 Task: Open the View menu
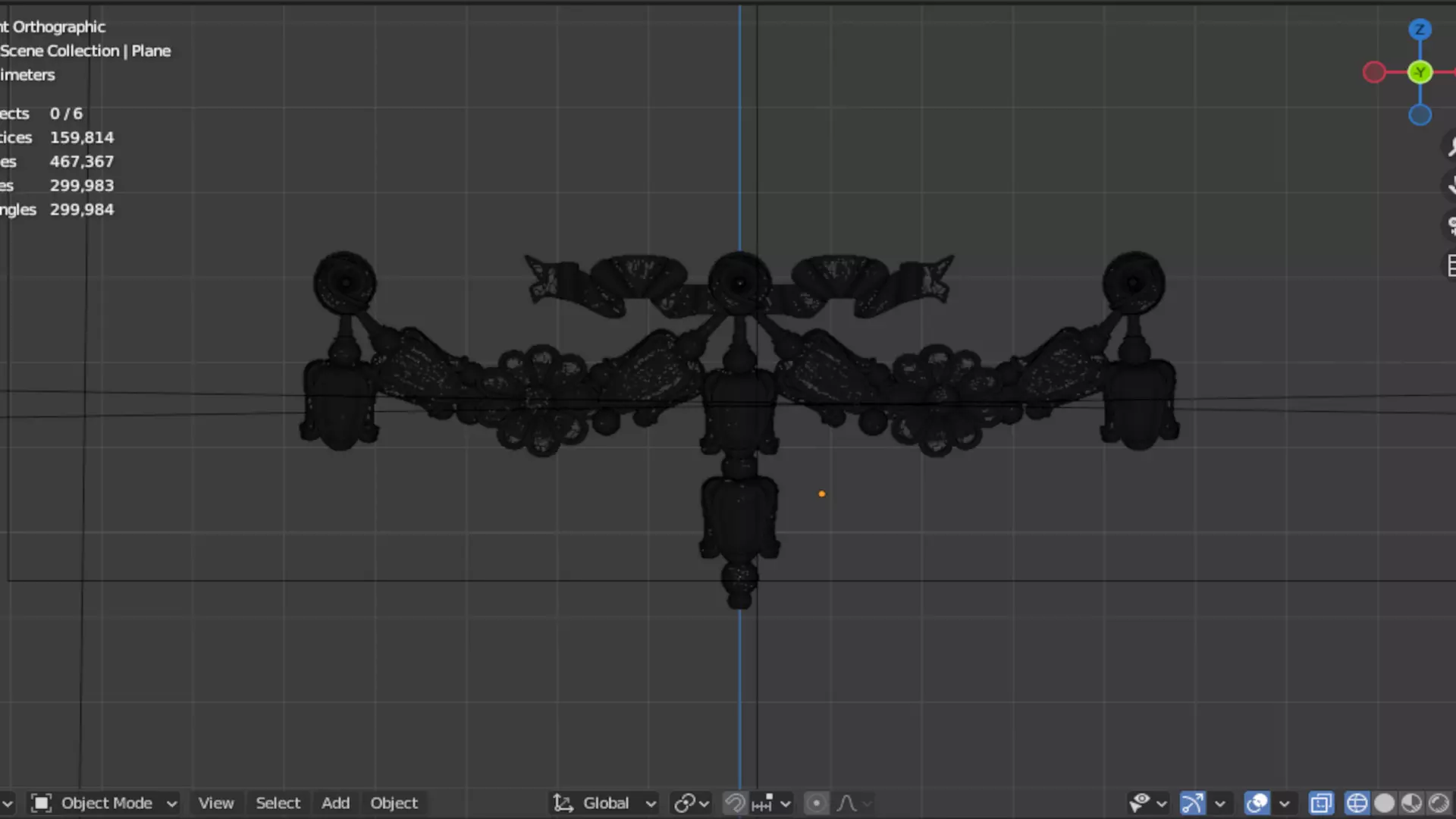point(216,803)
